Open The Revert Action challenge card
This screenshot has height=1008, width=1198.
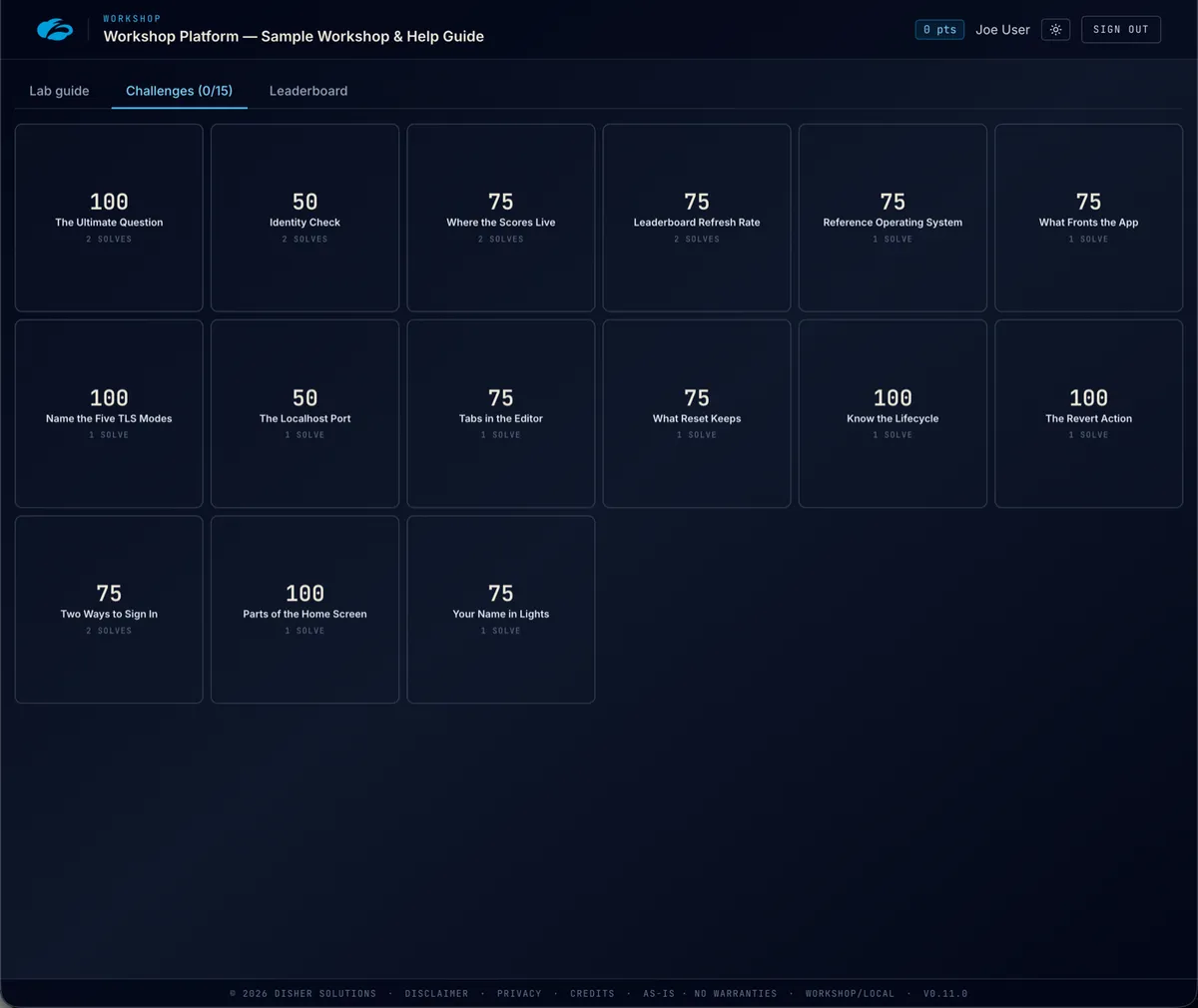click(1089, 413)
